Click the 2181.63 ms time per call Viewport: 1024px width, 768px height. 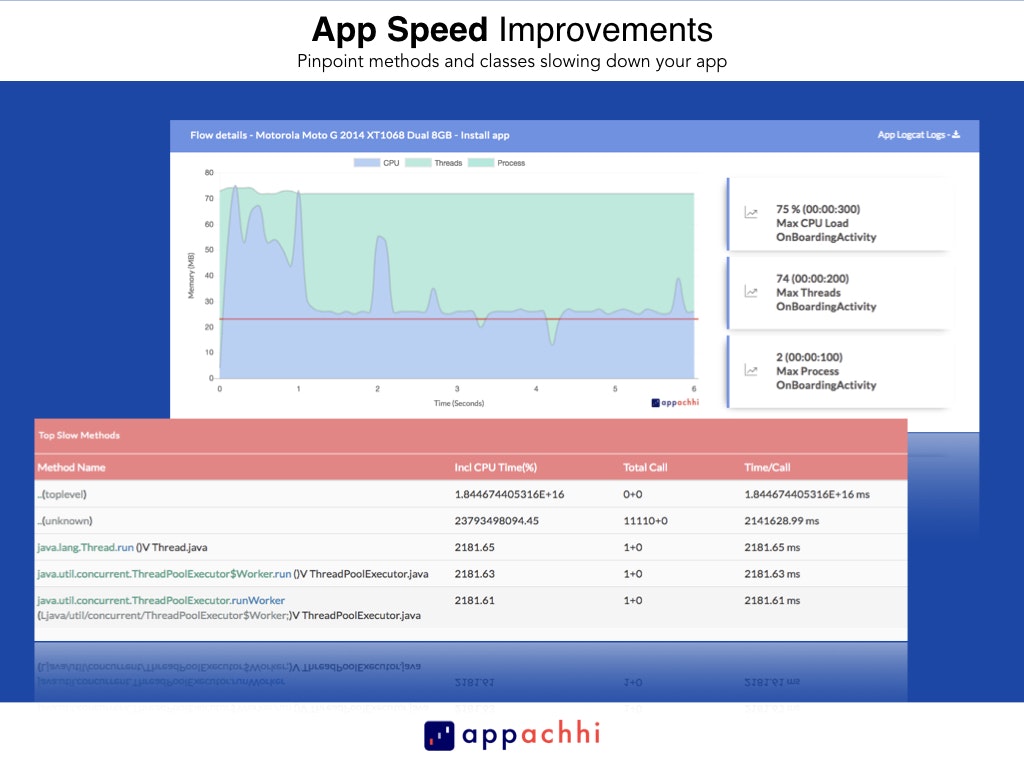[x=773, y=574]
